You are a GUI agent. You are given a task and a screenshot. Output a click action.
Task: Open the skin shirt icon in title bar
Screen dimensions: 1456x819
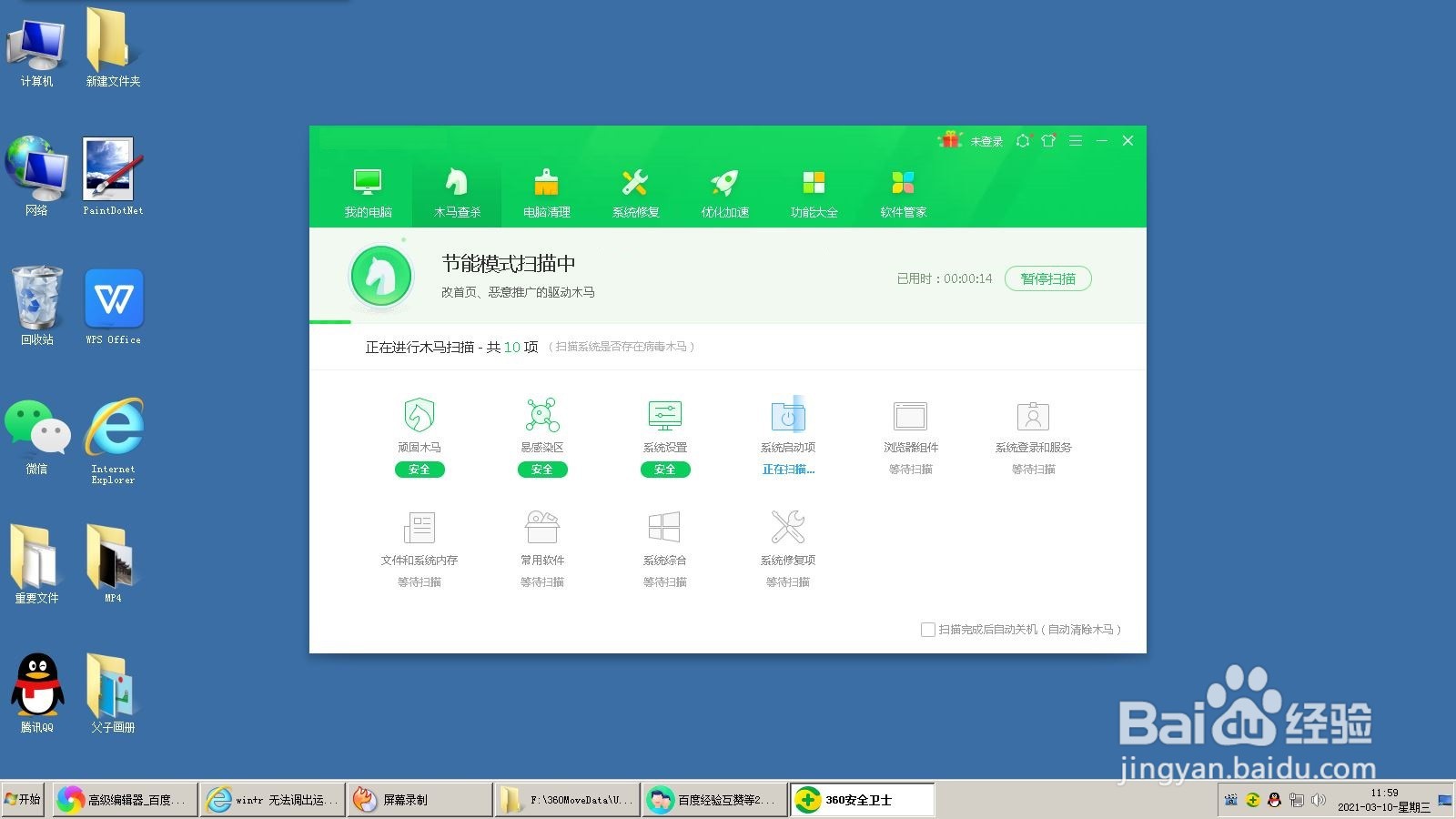[1048, 140]
